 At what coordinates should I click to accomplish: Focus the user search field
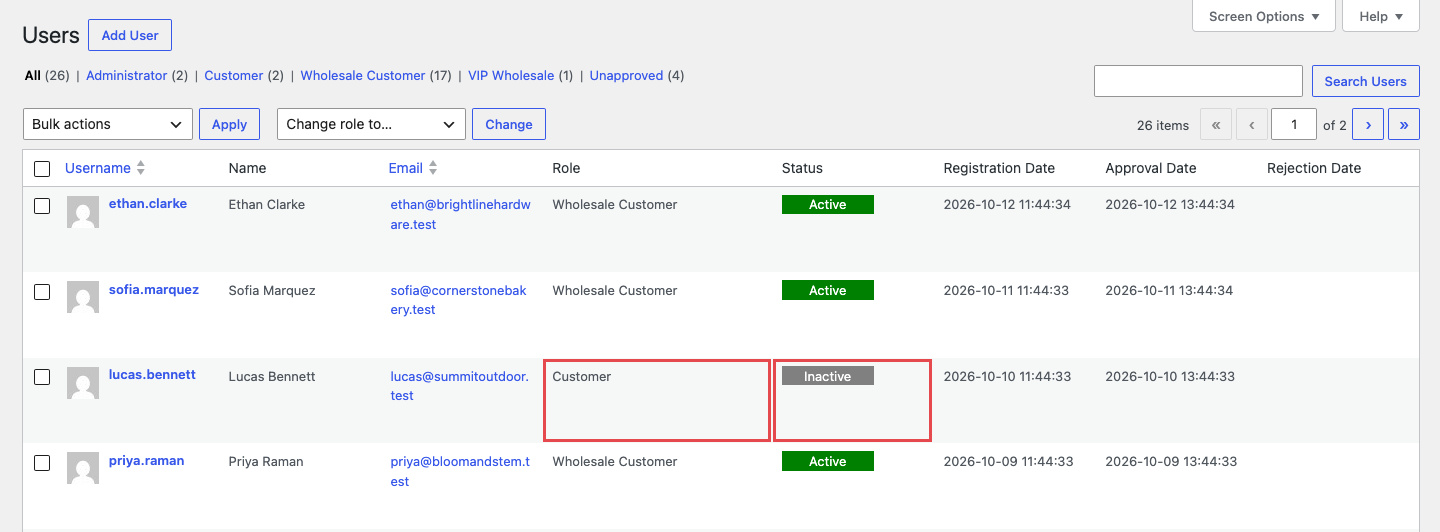(x=1198, y=81)
